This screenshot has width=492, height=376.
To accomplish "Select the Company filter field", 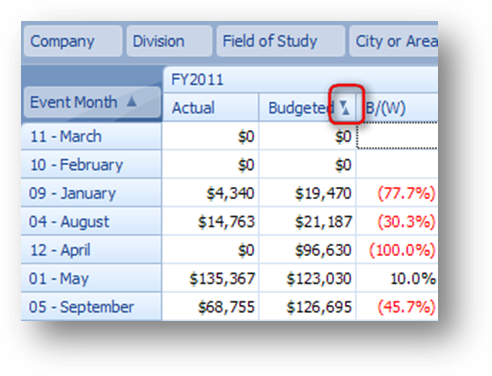I will coord(73,41).
